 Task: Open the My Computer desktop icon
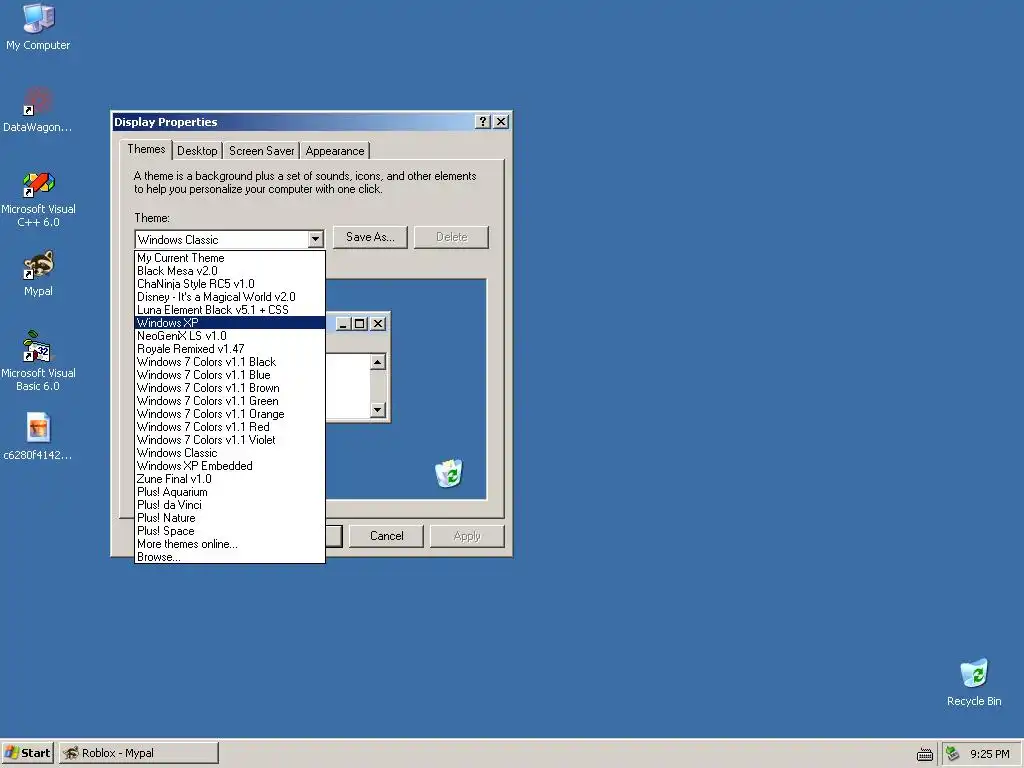pyautogui.click(x=38, y=26)
